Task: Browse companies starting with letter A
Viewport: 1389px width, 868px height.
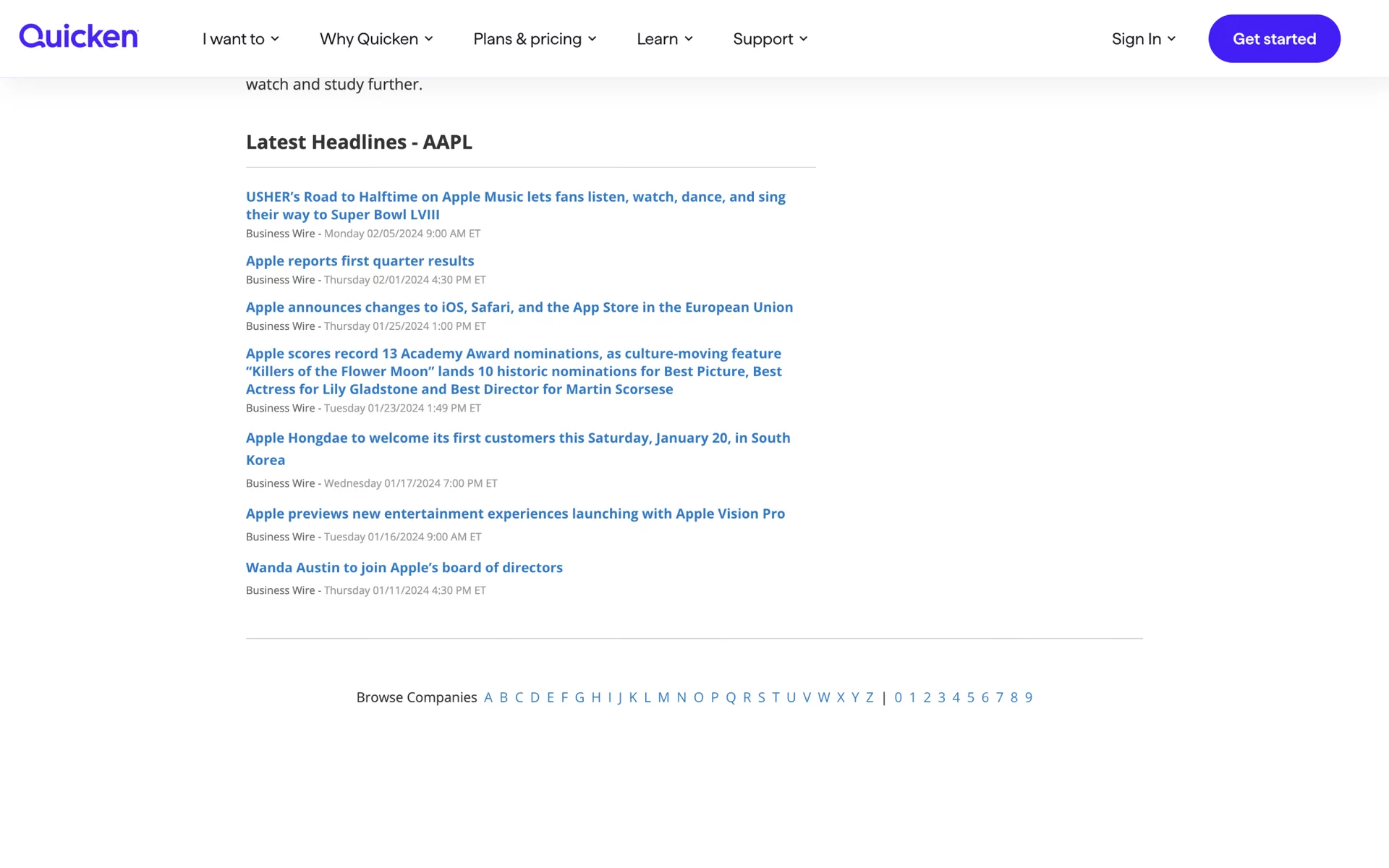Action: (488, 697)
